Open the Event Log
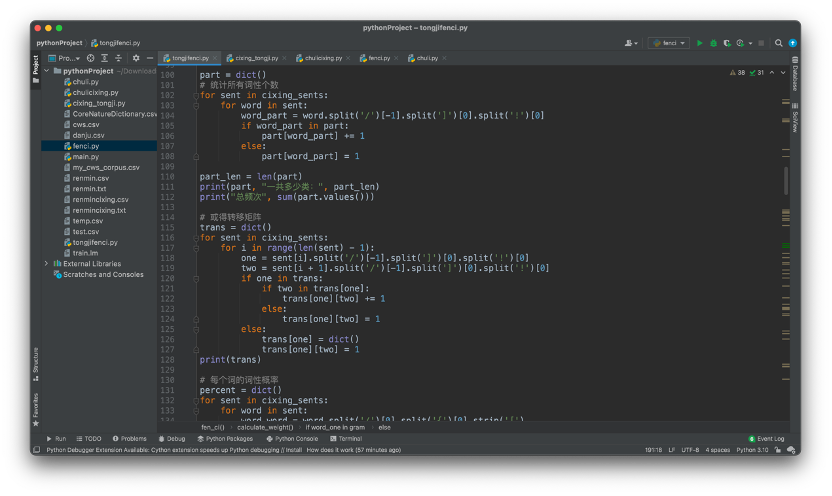Viewport: 832px width, 496px height. pos(766,439)
